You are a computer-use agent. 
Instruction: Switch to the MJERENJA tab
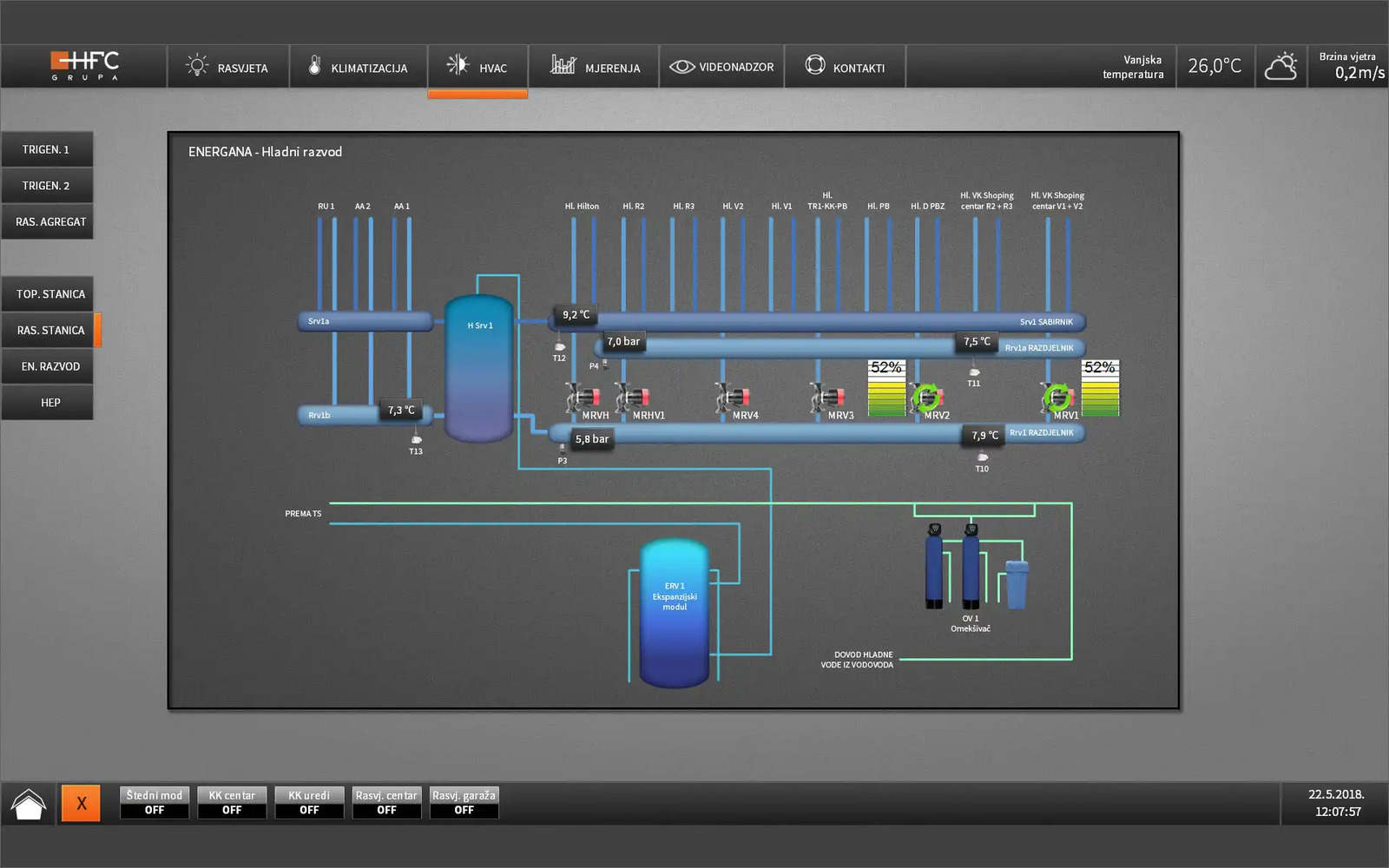click(595, 68)
